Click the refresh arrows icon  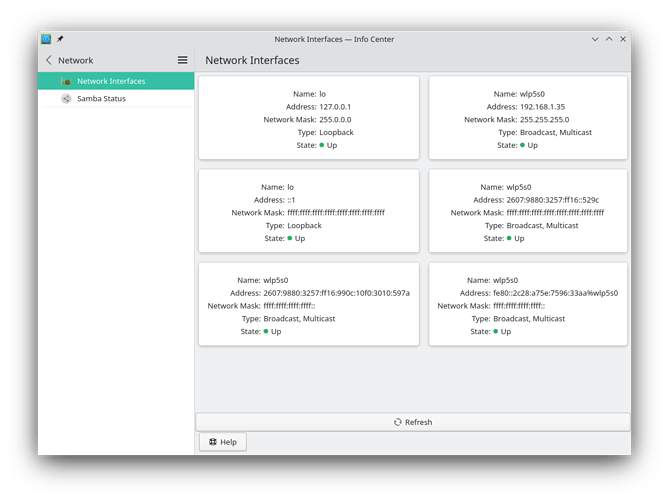398,422
